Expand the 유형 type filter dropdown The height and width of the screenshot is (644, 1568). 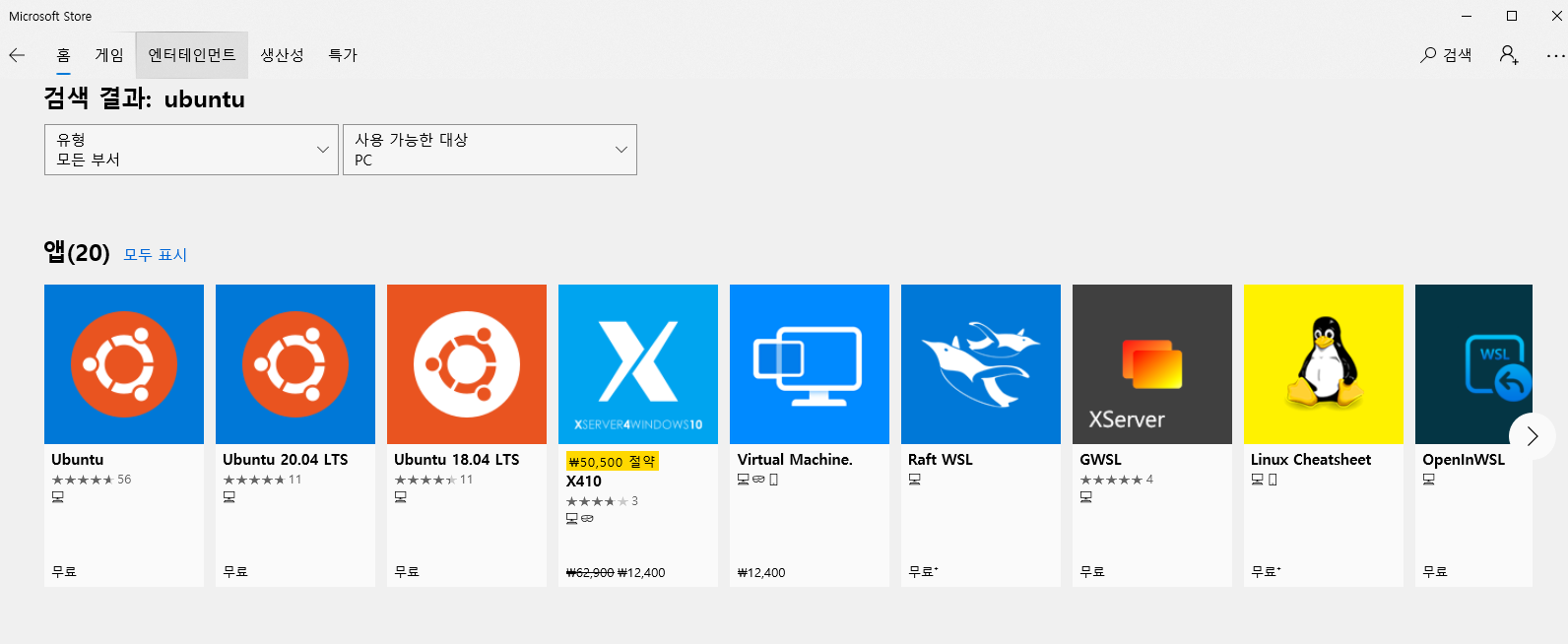191,150
